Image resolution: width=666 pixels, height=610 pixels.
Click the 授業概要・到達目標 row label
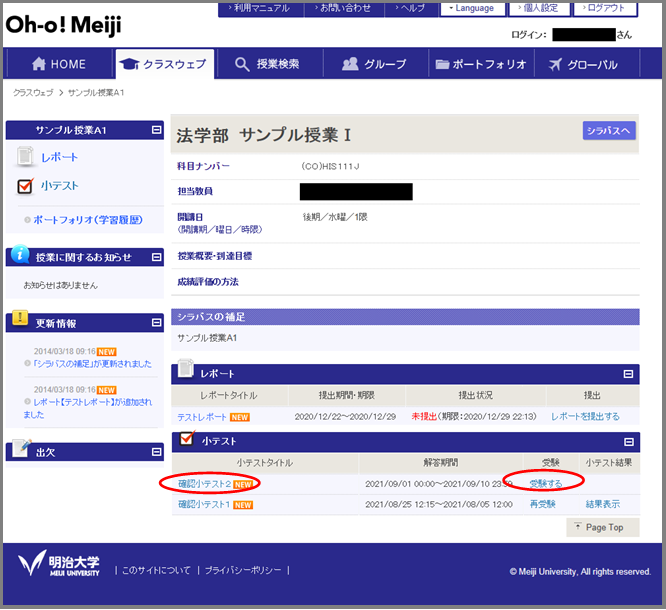click(x=214, y=256)
